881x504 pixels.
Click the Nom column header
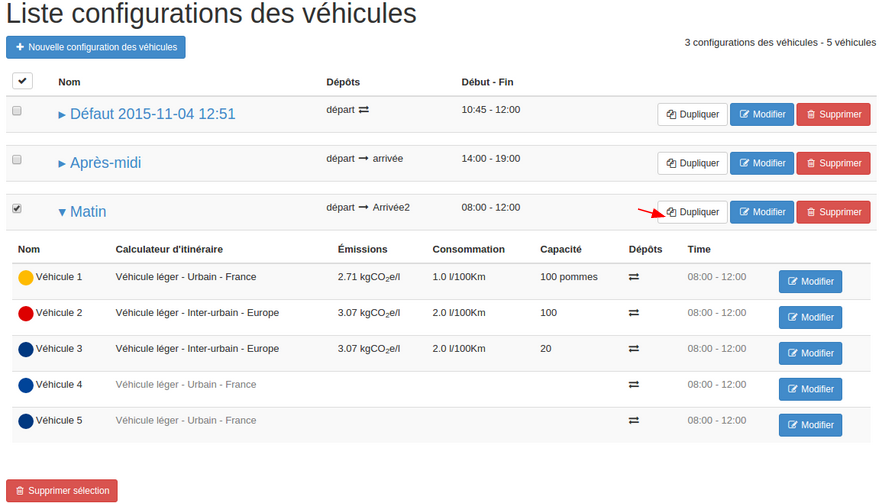[69, 82]
